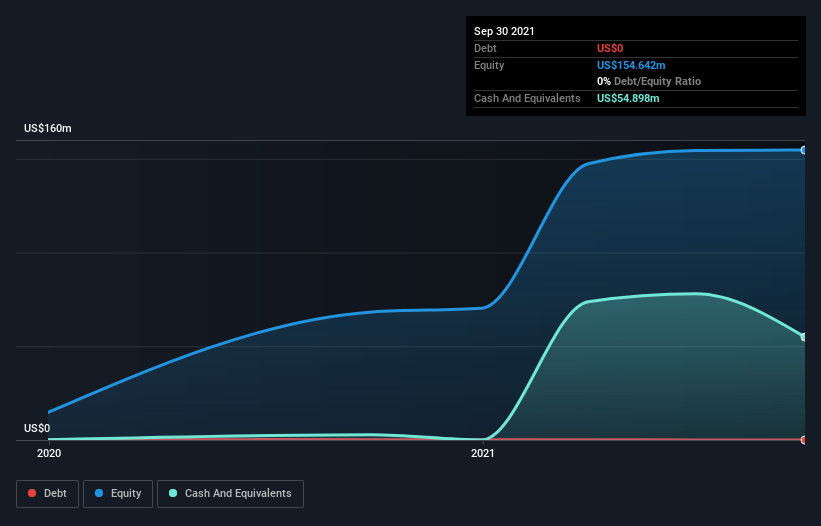The image size is (821, 526).
Task: Click the Sep 30 2021 tooltip date
Action: (504, 31)
